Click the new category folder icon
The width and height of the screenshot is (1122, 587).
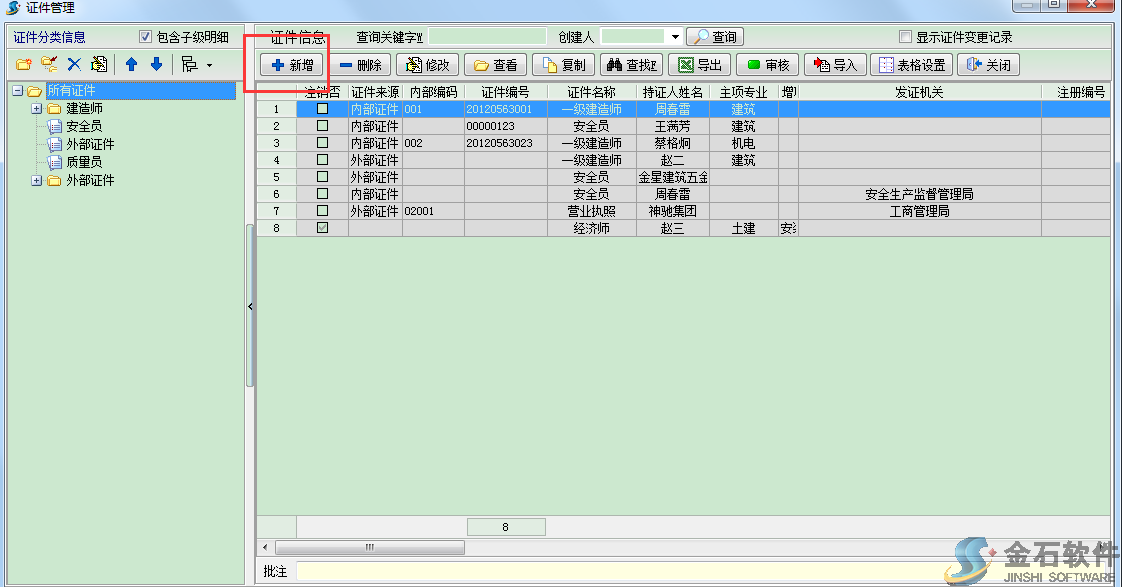tap(24, 65)
